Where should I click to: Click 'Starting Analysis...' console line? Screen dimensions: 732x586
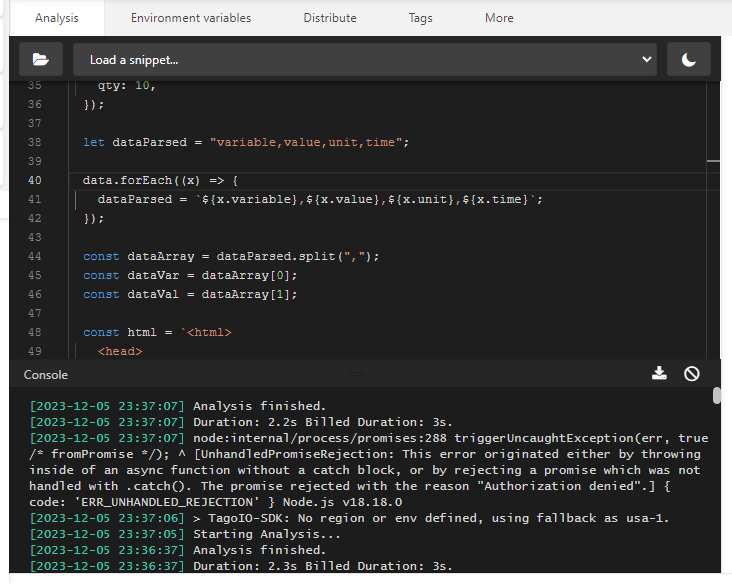click(x=267, y=534)
